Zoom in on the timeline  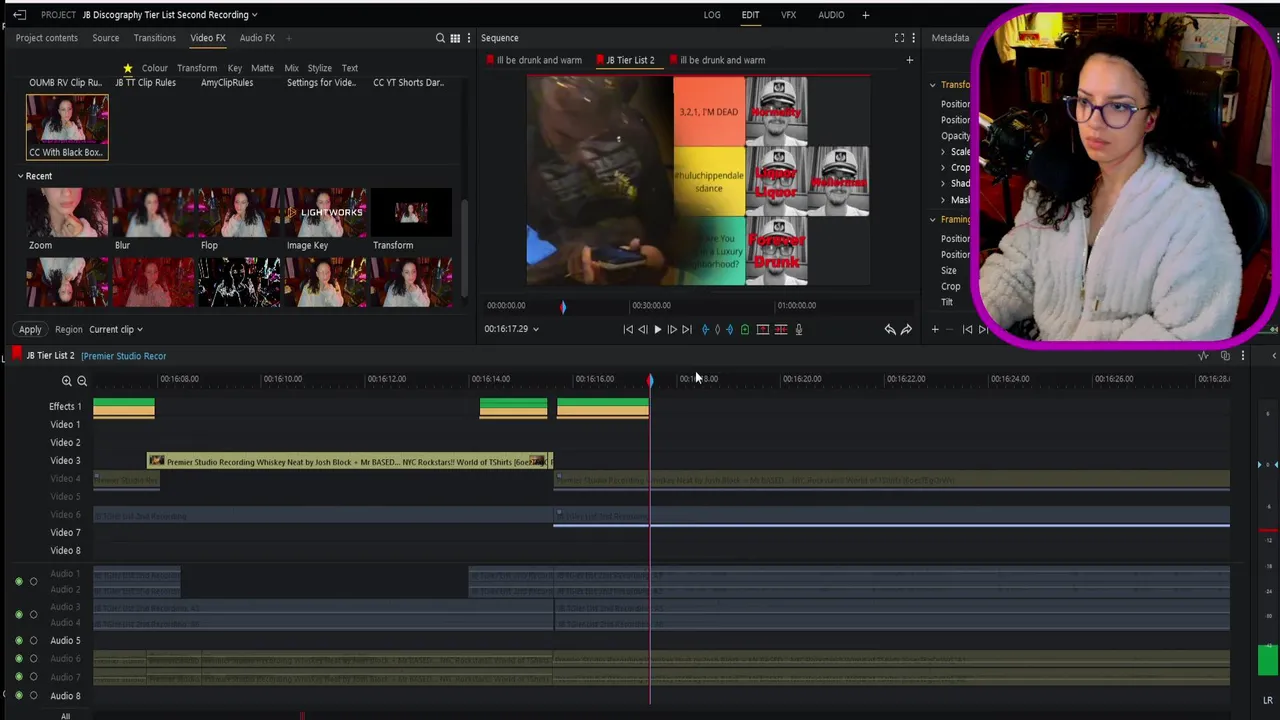67,381
